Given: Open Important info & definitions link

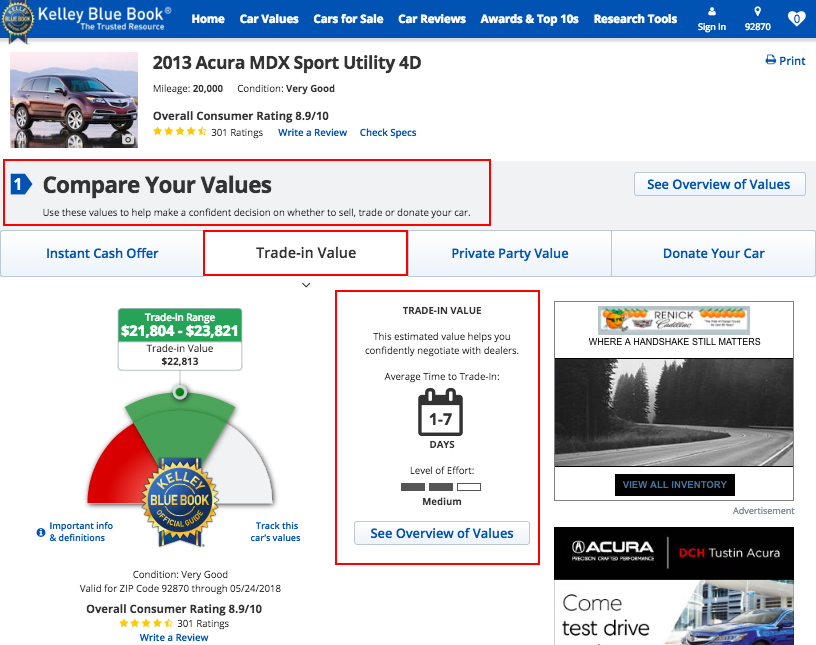Looking at the screenshot, I should point(81,532).
